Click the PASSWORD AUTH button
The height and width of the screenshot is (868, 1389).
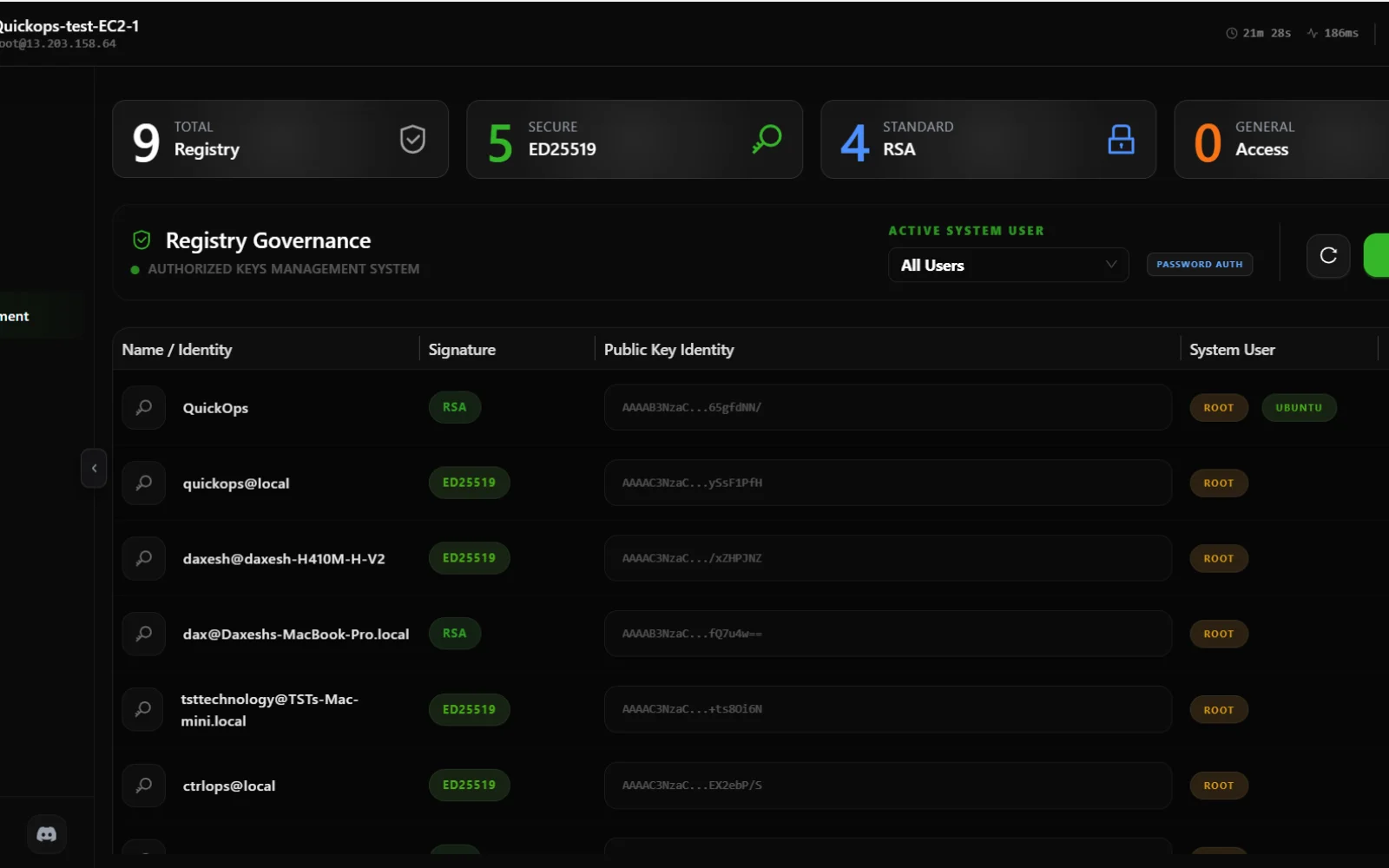click(x=1199, y=264)
